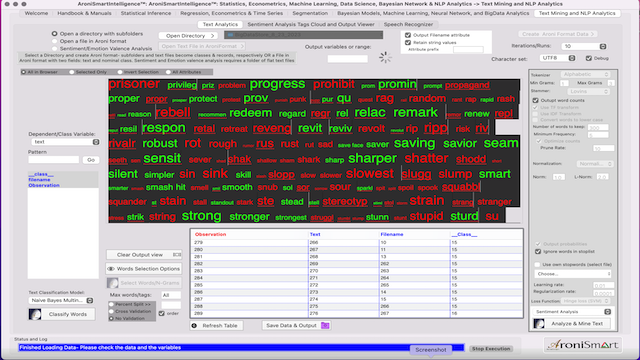Viewport: 640px width, 360px height.
Task: Click the Select Words/N-Grams icon
Action: point(113,283)
